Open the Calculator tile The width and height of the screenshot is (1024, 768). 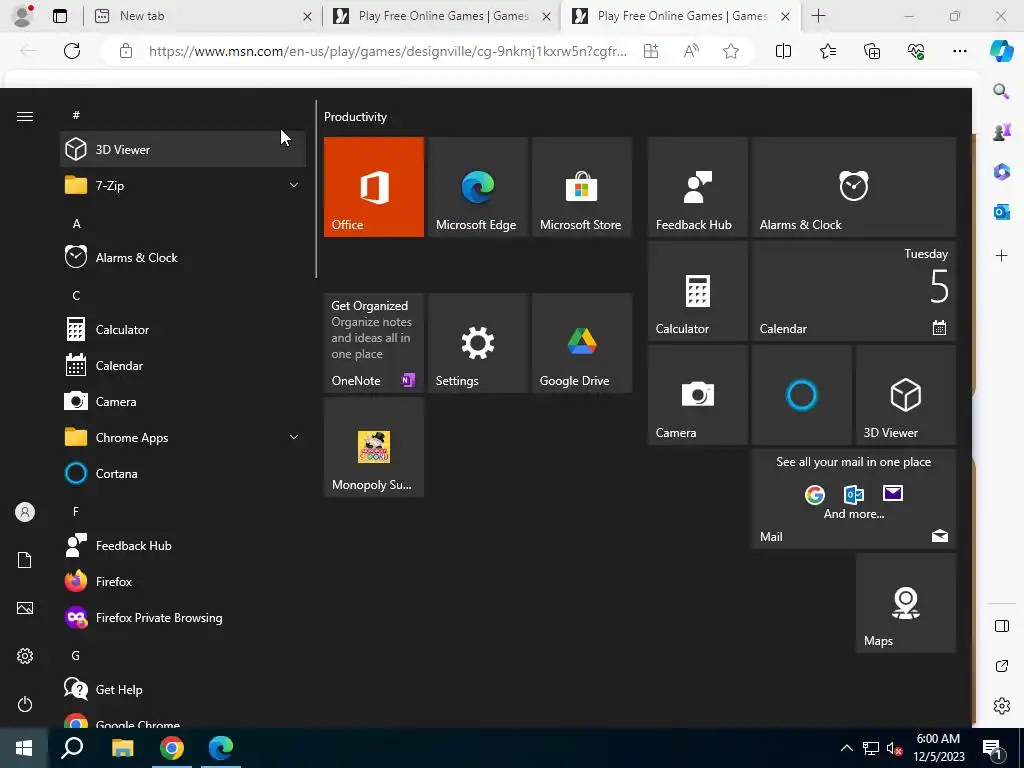(x=697, y=291)
